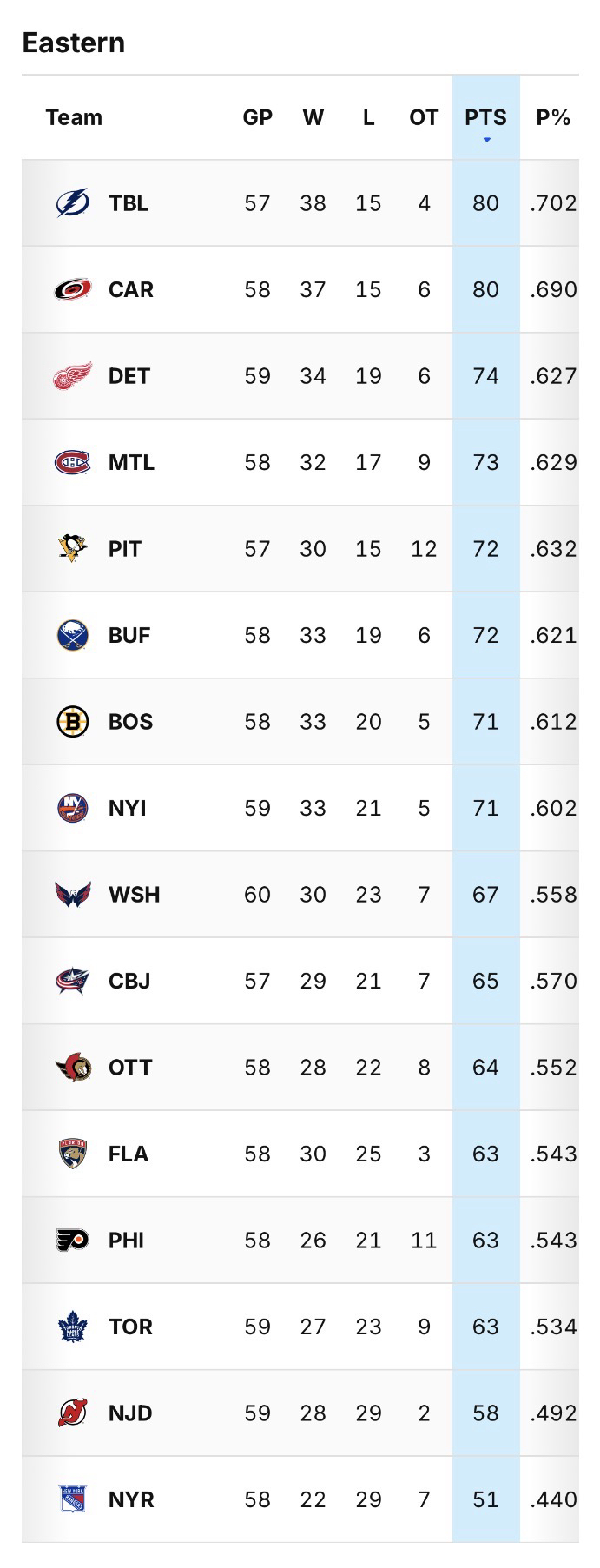Sort table by W column header
Viewport: 600px width, 1568px height.
(313, 117)
